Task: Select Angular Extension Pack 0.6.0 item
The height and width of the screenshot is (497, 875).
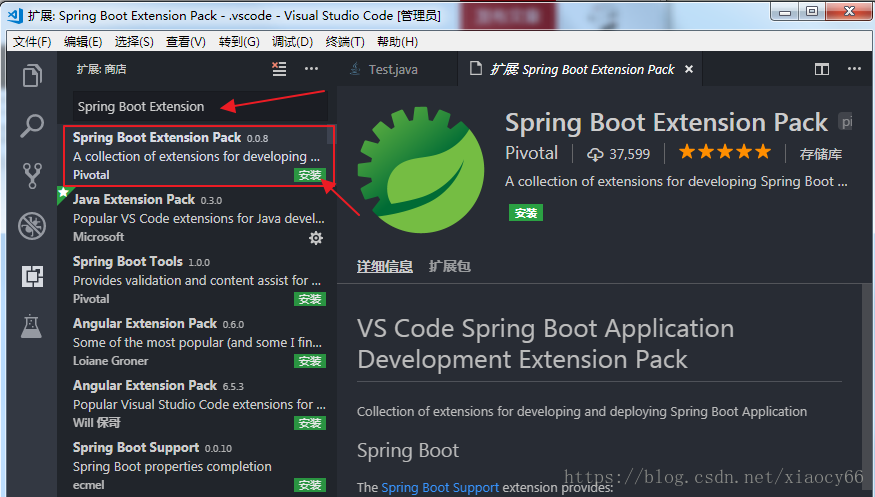Action: [196, 342]
